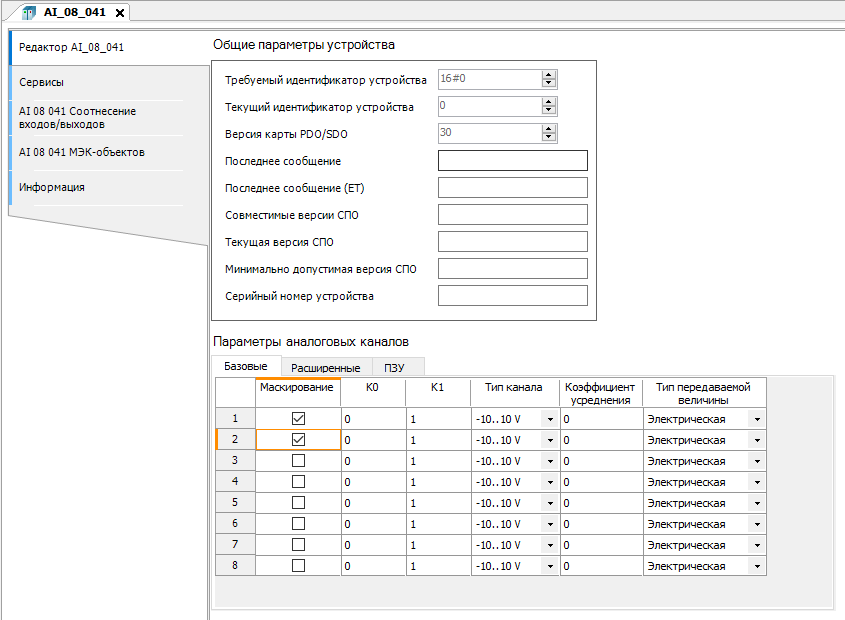Increment the required device identifier spinner

pyautogui.click(x=549, y=75)
